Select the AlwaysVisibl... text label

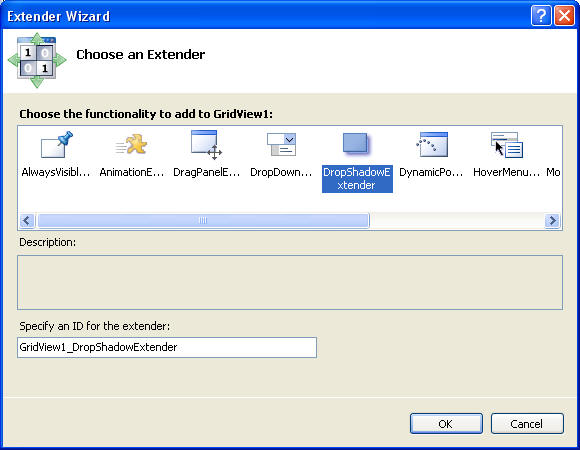56,172
